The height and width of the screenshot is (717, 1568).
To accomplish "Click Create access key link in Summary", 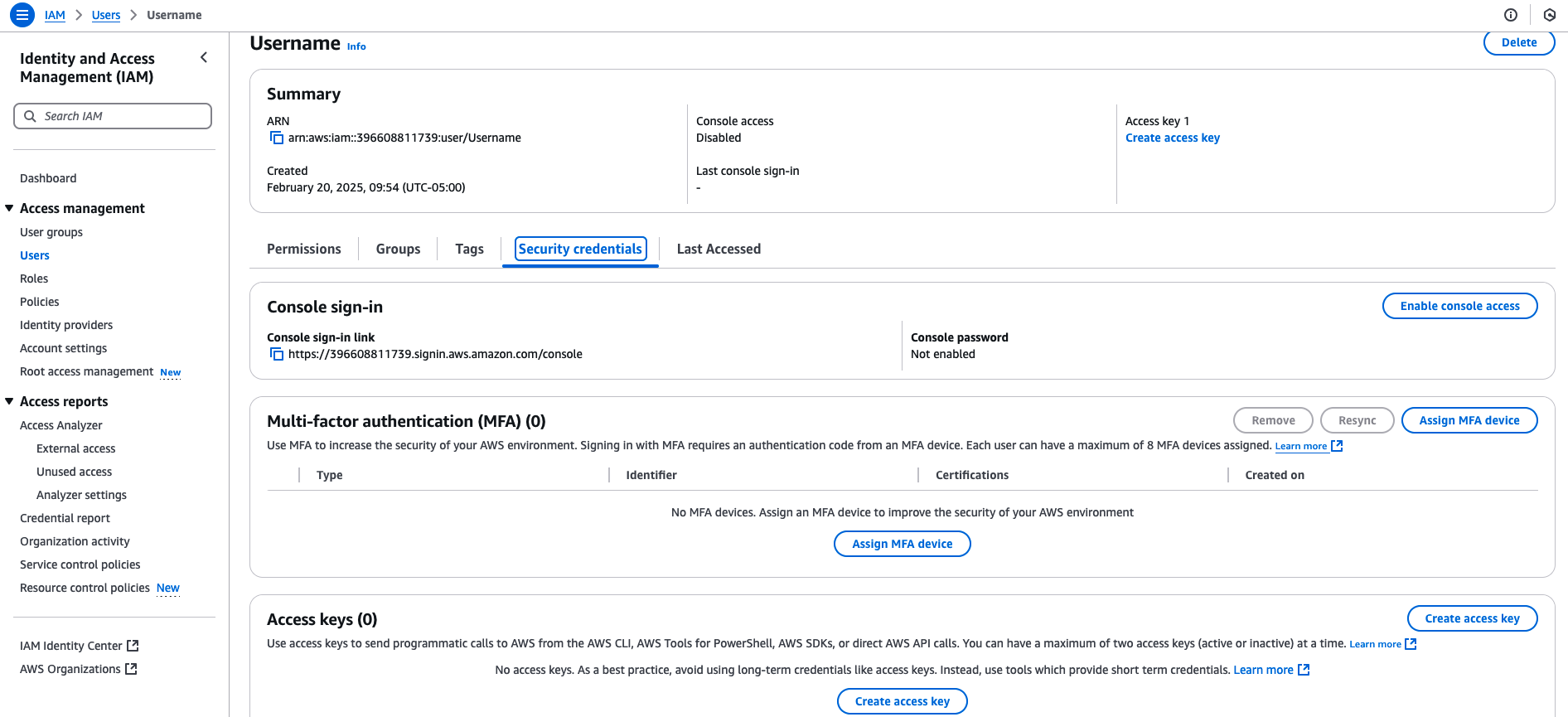I will (x=1172, y=138).
